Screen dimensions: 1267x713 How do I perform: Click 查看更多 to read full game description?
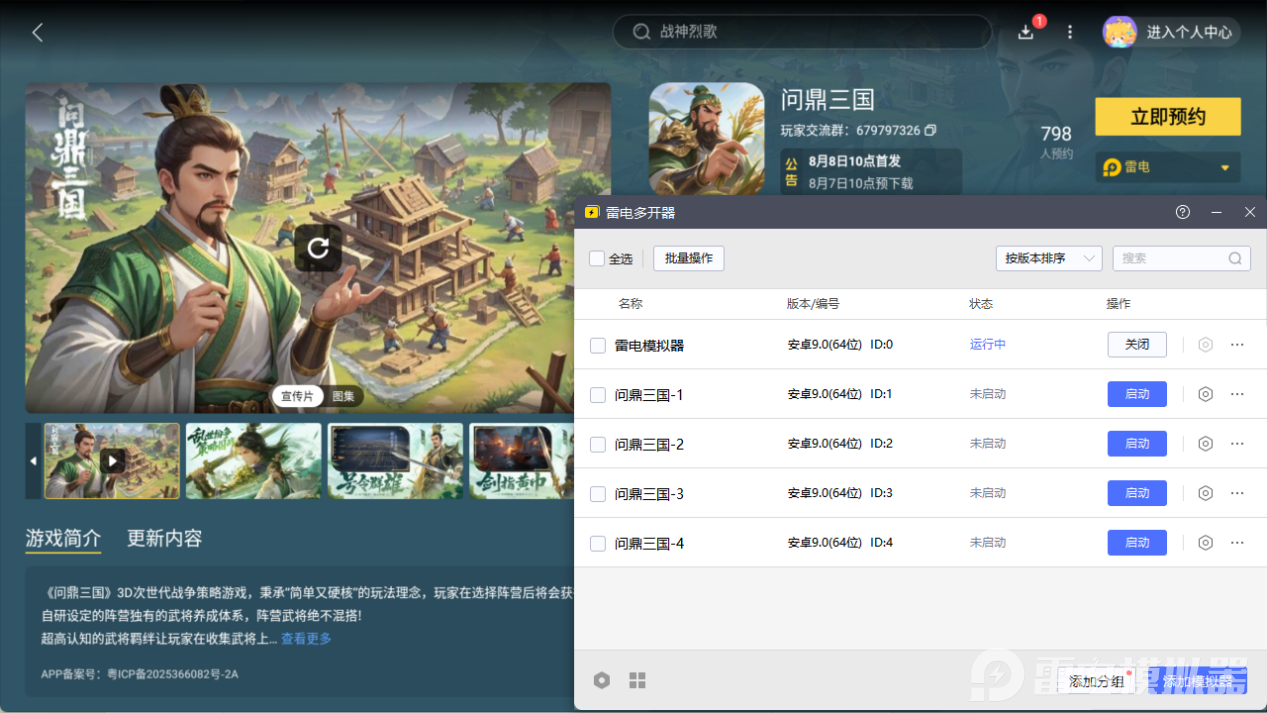tap(305, 638)
